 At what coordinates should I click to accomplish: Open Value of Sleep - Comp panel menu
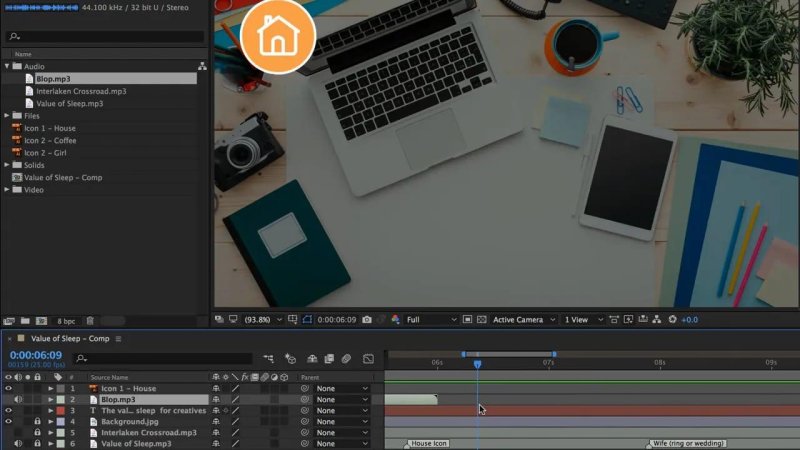pyautogui.click(x=118, y=339)
